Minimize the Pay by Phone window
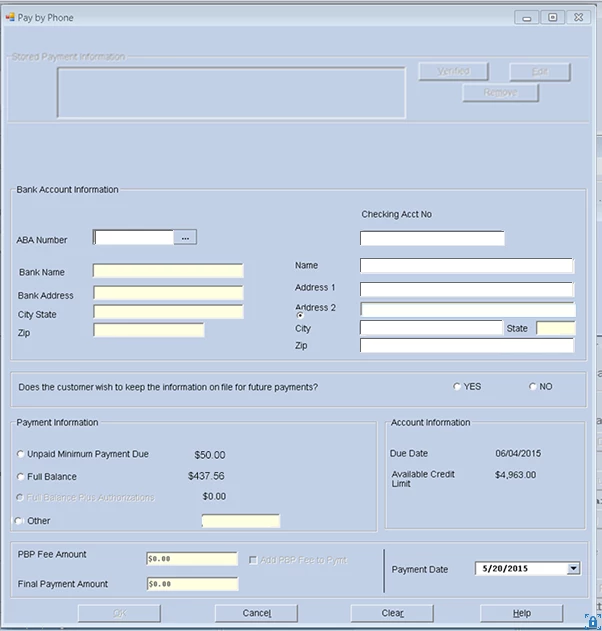This screenshot has height=631, width=602. [527, 17]
